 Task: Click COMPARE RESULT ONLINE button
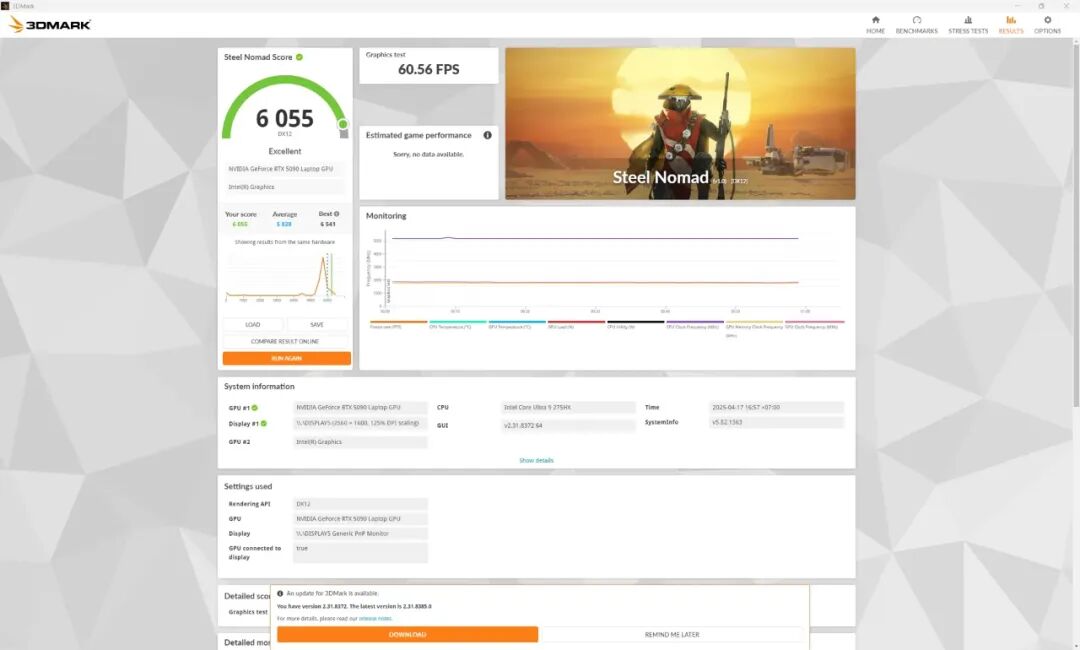(285, 341)
